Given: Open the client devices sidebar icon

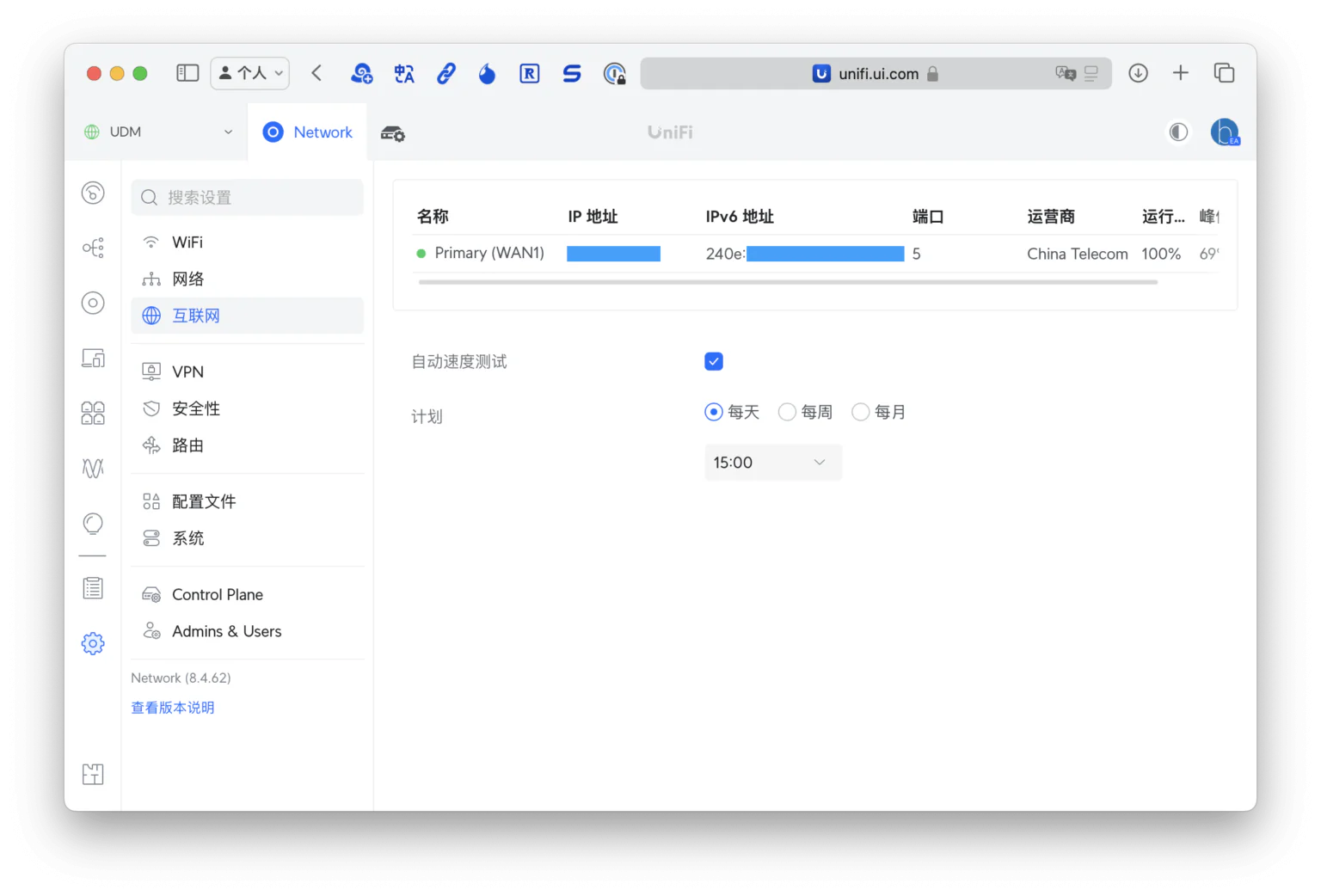Looking at the screenshot, I should coord(93,358).
